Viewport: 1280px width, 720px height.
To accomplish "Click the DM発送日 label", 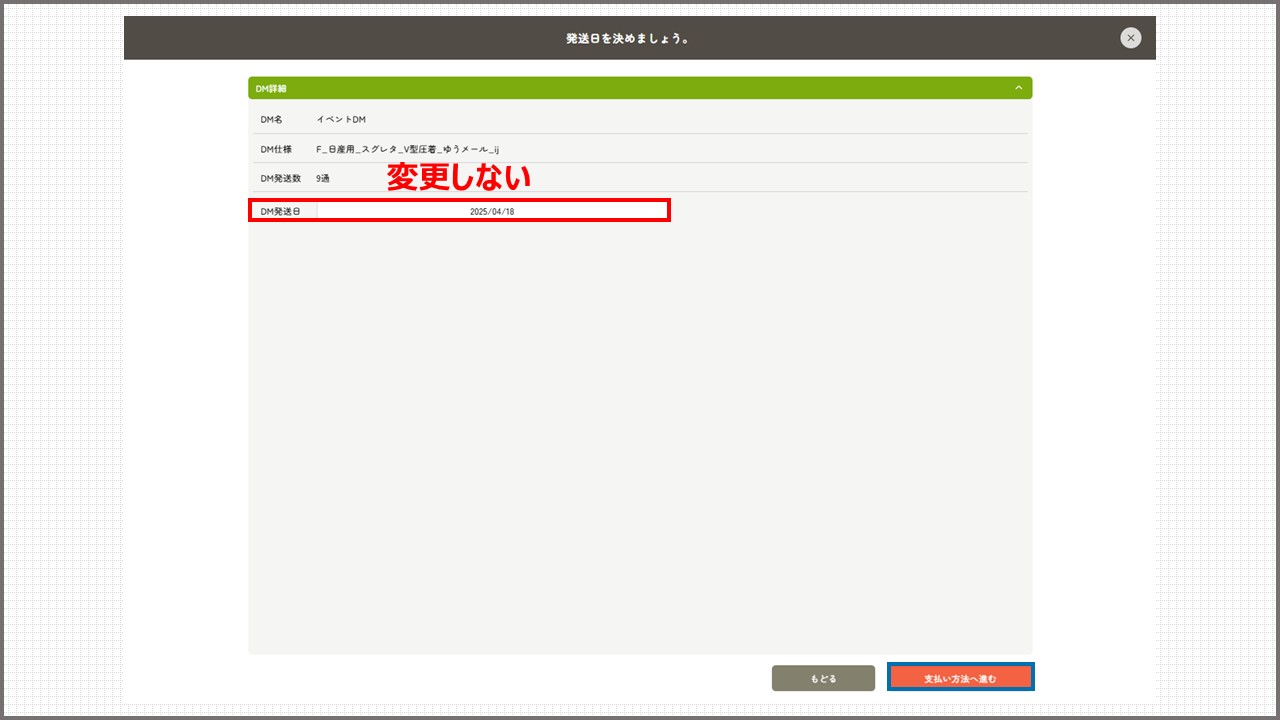I will click(280, 211).
